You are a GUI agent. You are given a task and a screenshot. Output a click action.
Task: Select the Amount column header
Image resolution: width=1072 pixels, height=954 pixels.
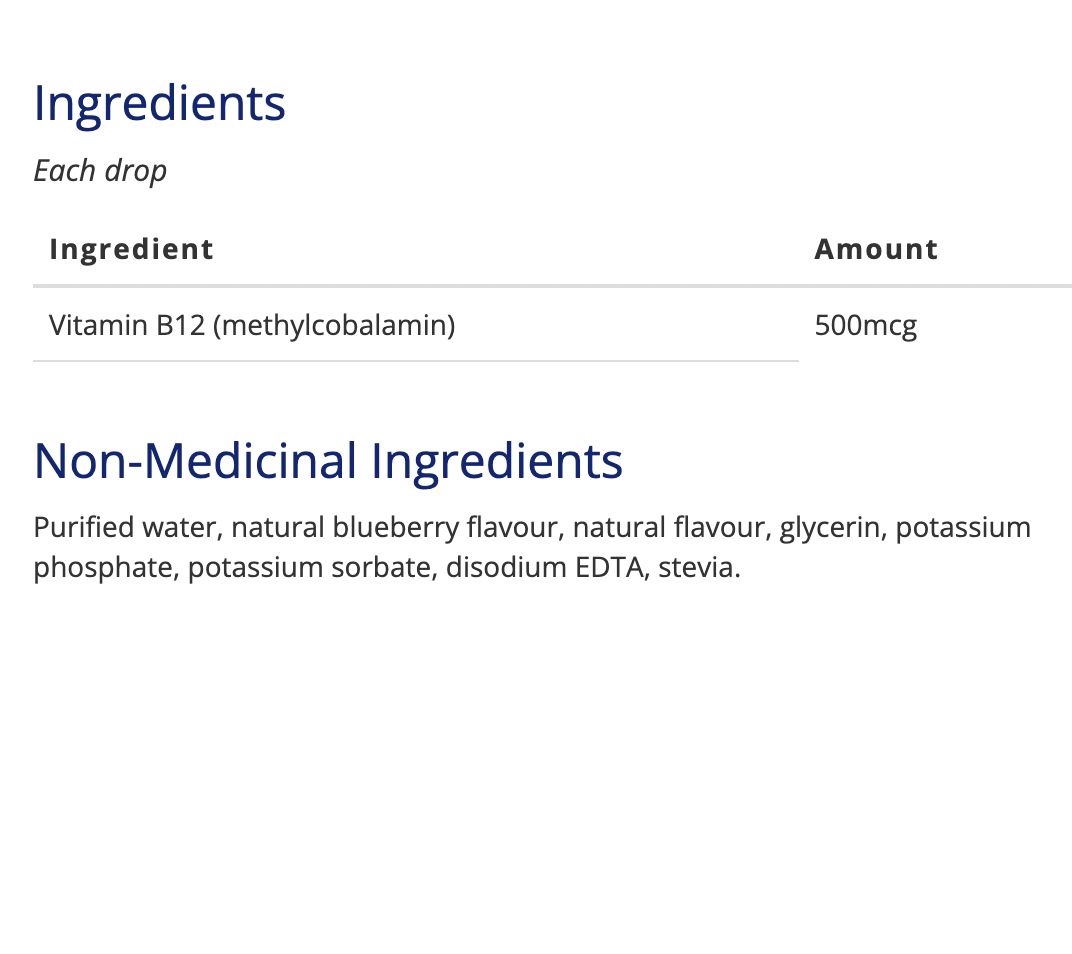[x=876, y=249]
